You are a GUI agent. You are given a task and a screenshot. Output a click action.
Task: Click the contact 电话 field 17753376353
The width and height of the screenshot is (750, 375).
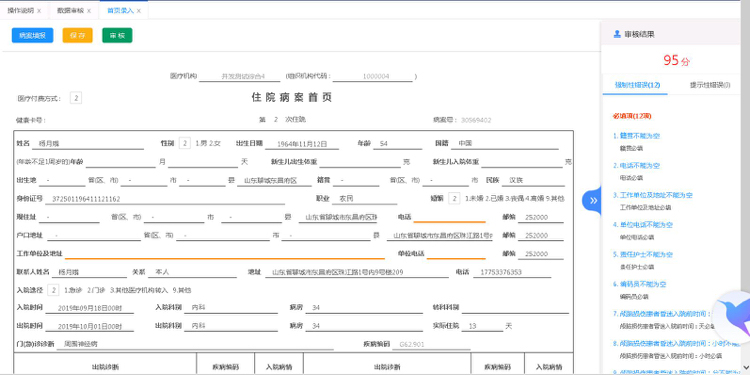(512, 272)
